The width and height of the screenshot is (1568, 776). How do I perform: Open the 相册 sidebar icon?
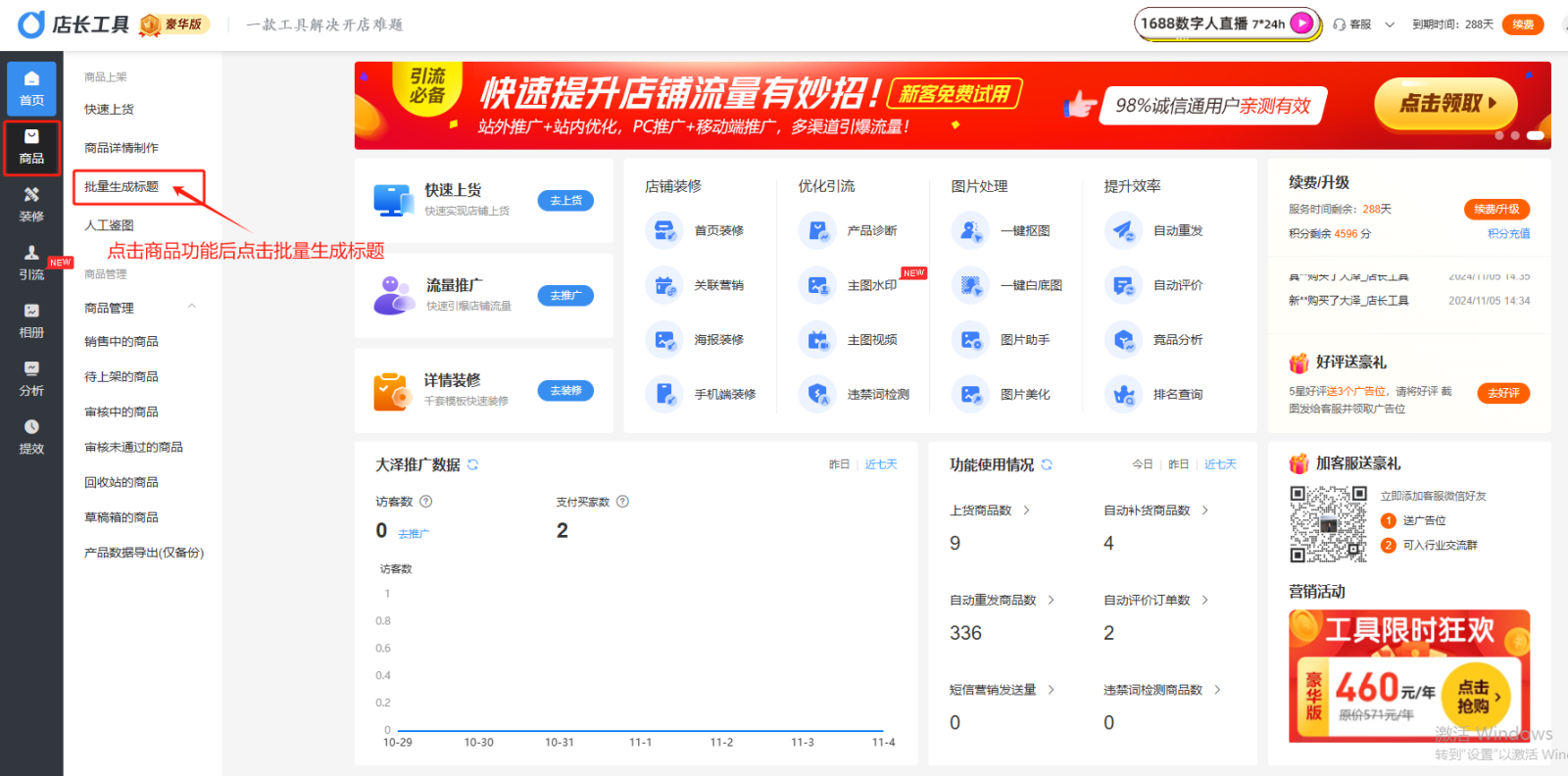pos(31,320)
